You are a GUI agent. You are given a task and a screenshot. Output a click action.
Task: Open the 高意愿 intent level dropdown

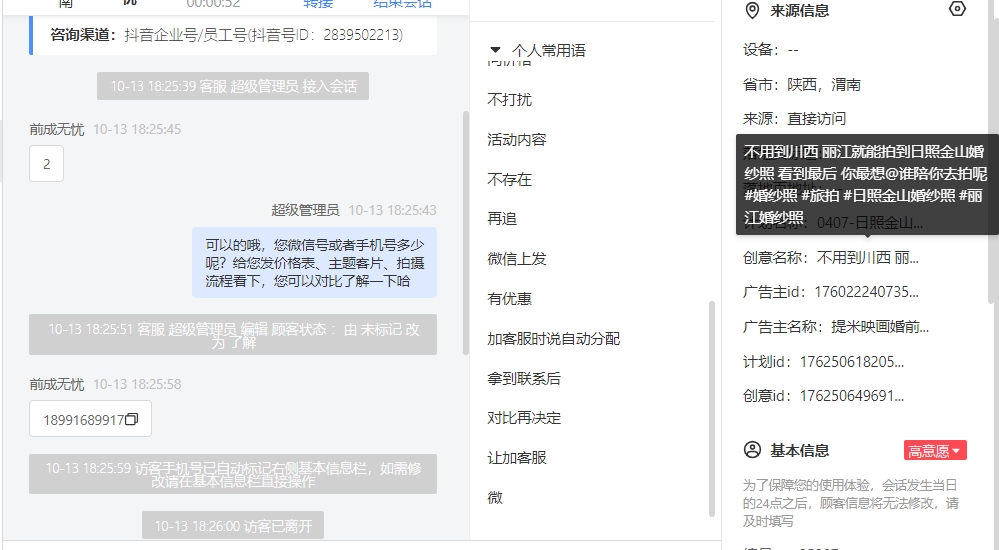click(935, 451)
